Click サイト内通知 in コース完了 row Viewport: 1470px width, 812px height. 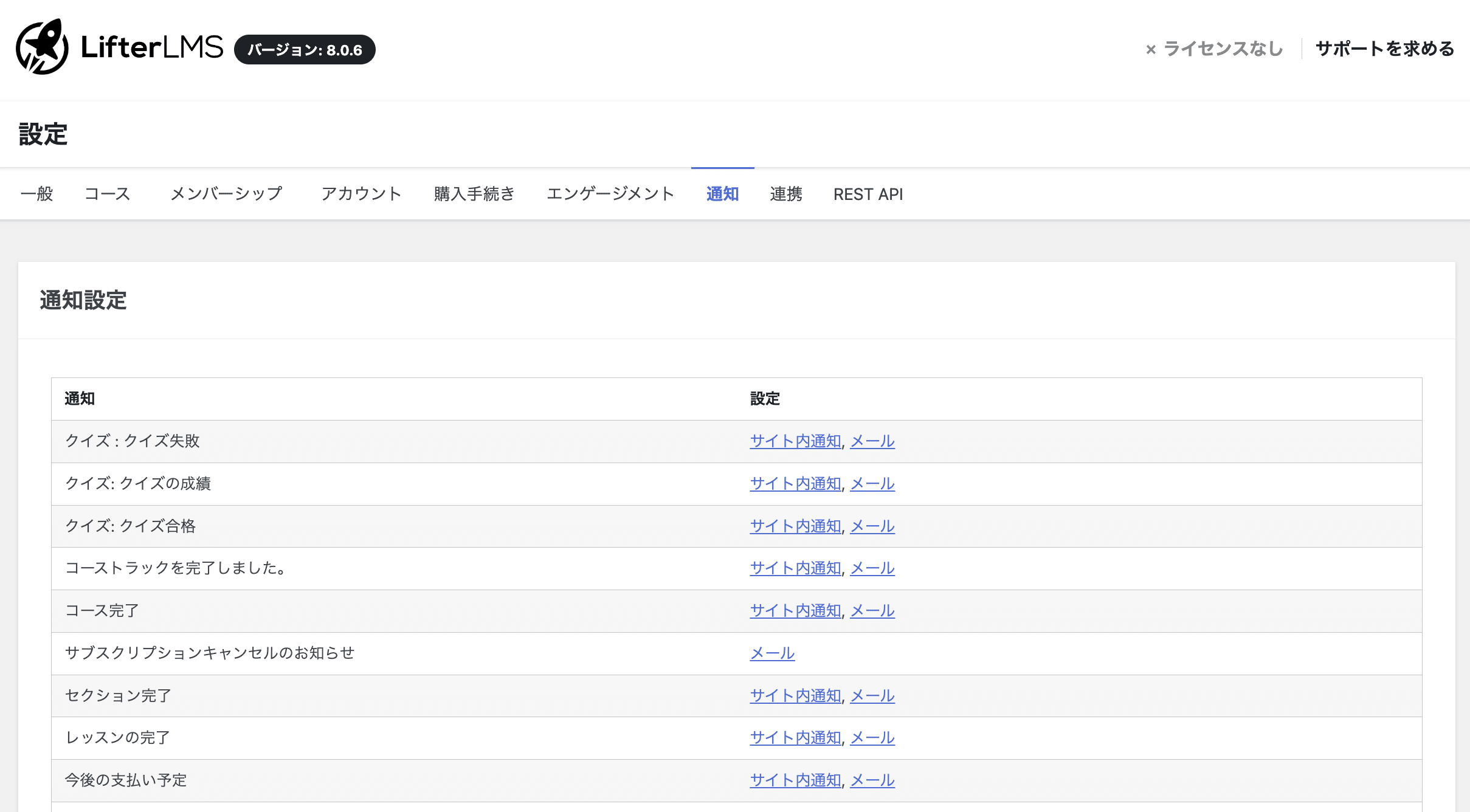[x=795, y=611]
